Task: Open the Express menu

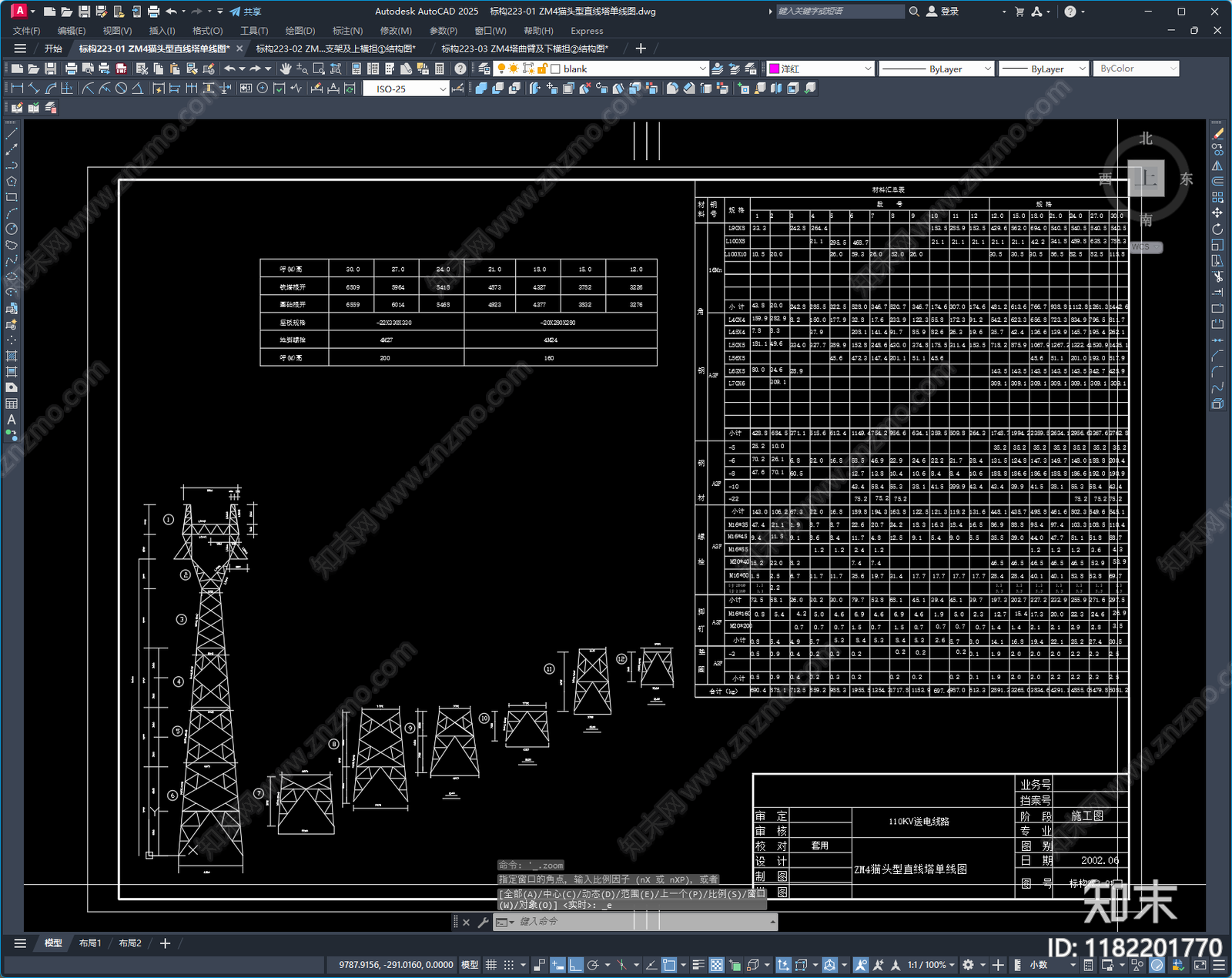Action: click(x=587, y=31)
